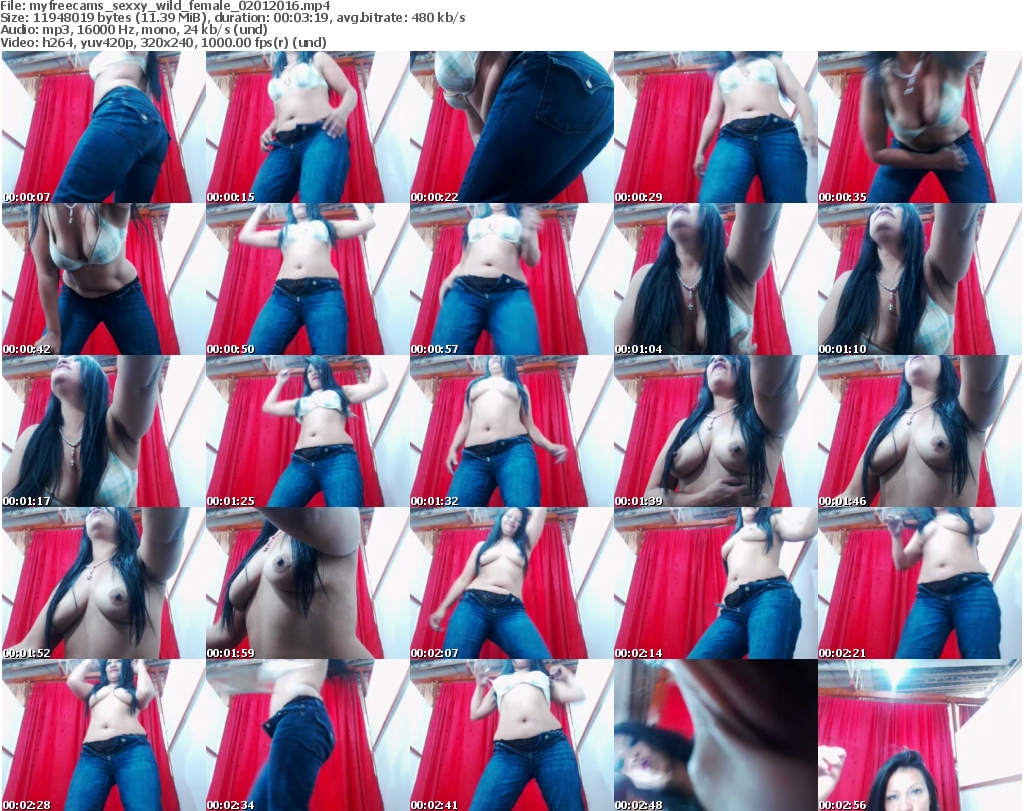Select the 00:02:28 frame

coord(104,735)
